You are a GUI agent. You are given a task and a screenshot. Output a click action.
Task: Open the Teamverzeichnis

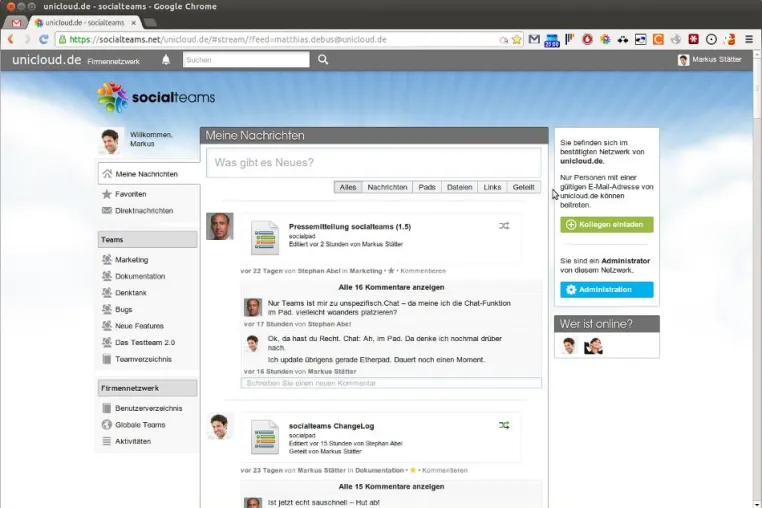pos(143,359)
